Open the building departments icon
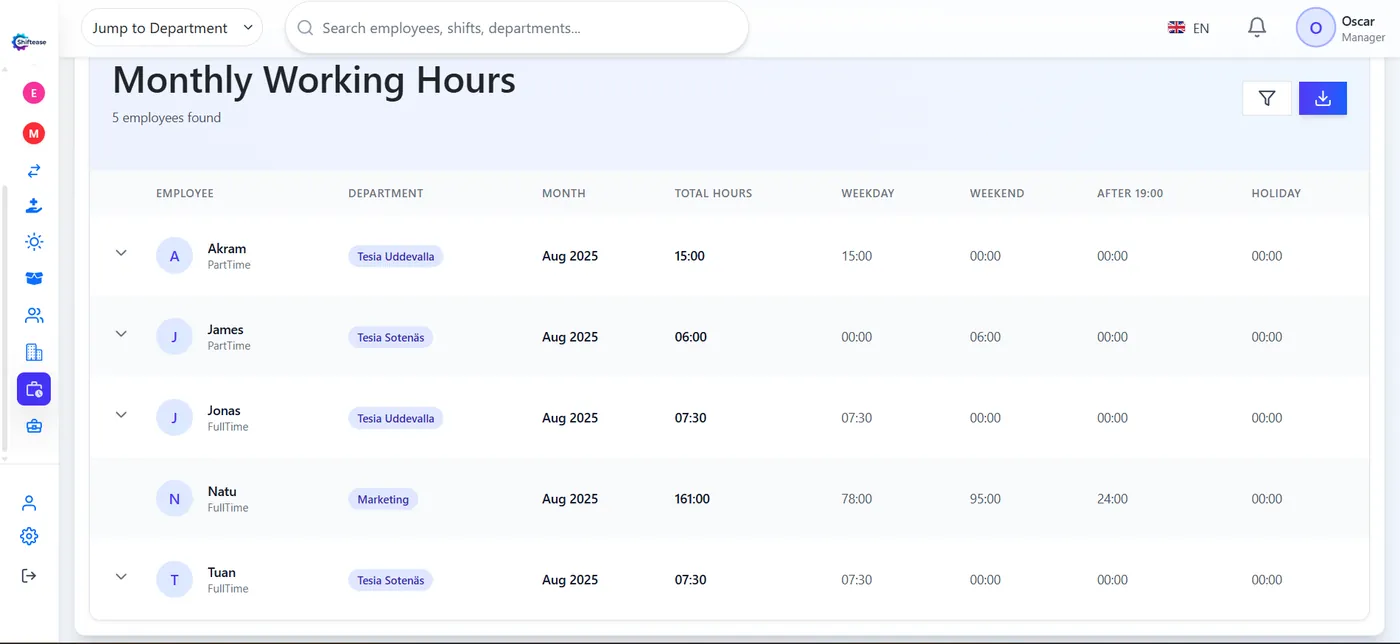This screenshot has height=644, width=1400. pyautogui.click(x=34, y=352)
